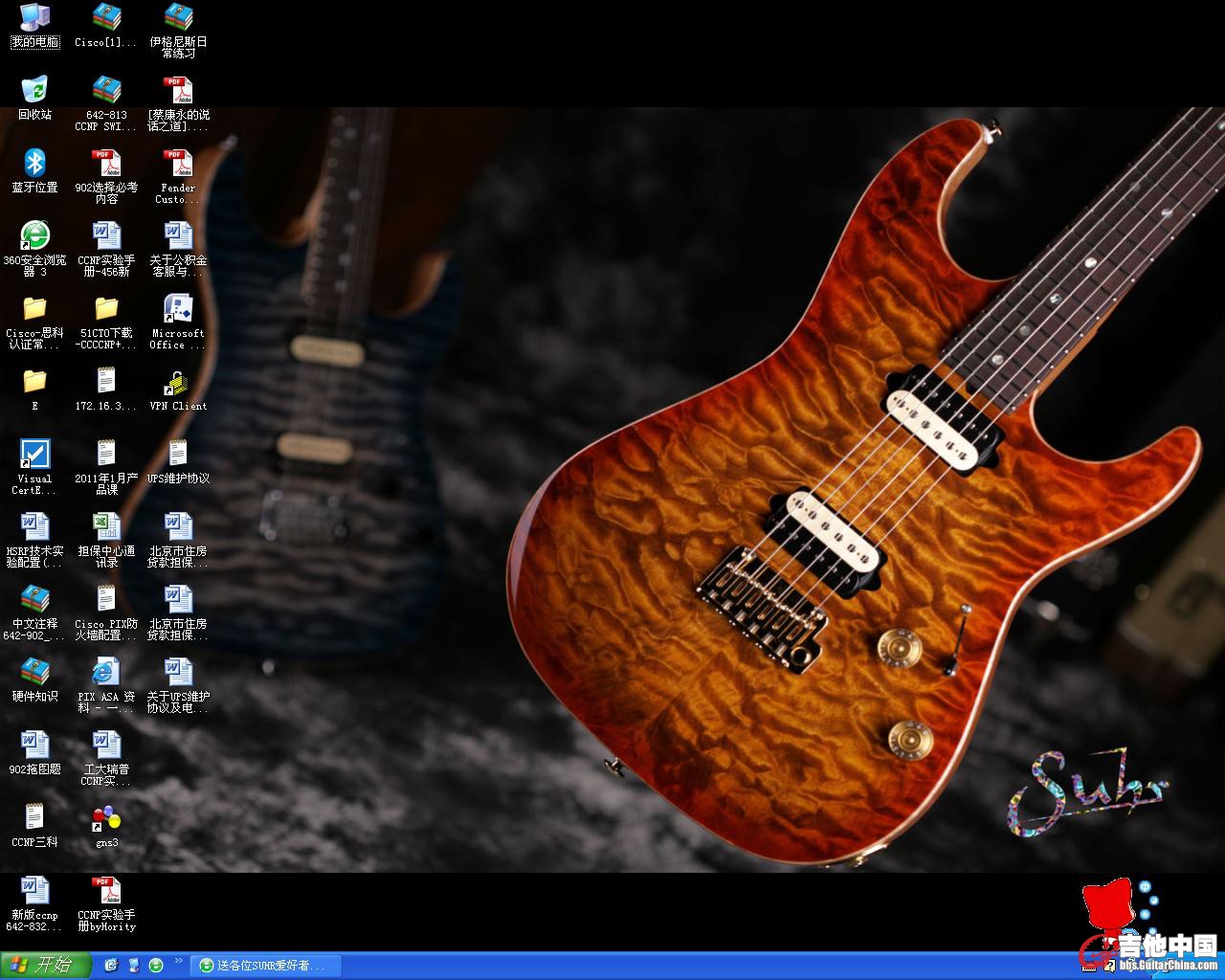Launch the gns3 shortcut
The width and height of the screenshot is (1225, 980).
106,825
